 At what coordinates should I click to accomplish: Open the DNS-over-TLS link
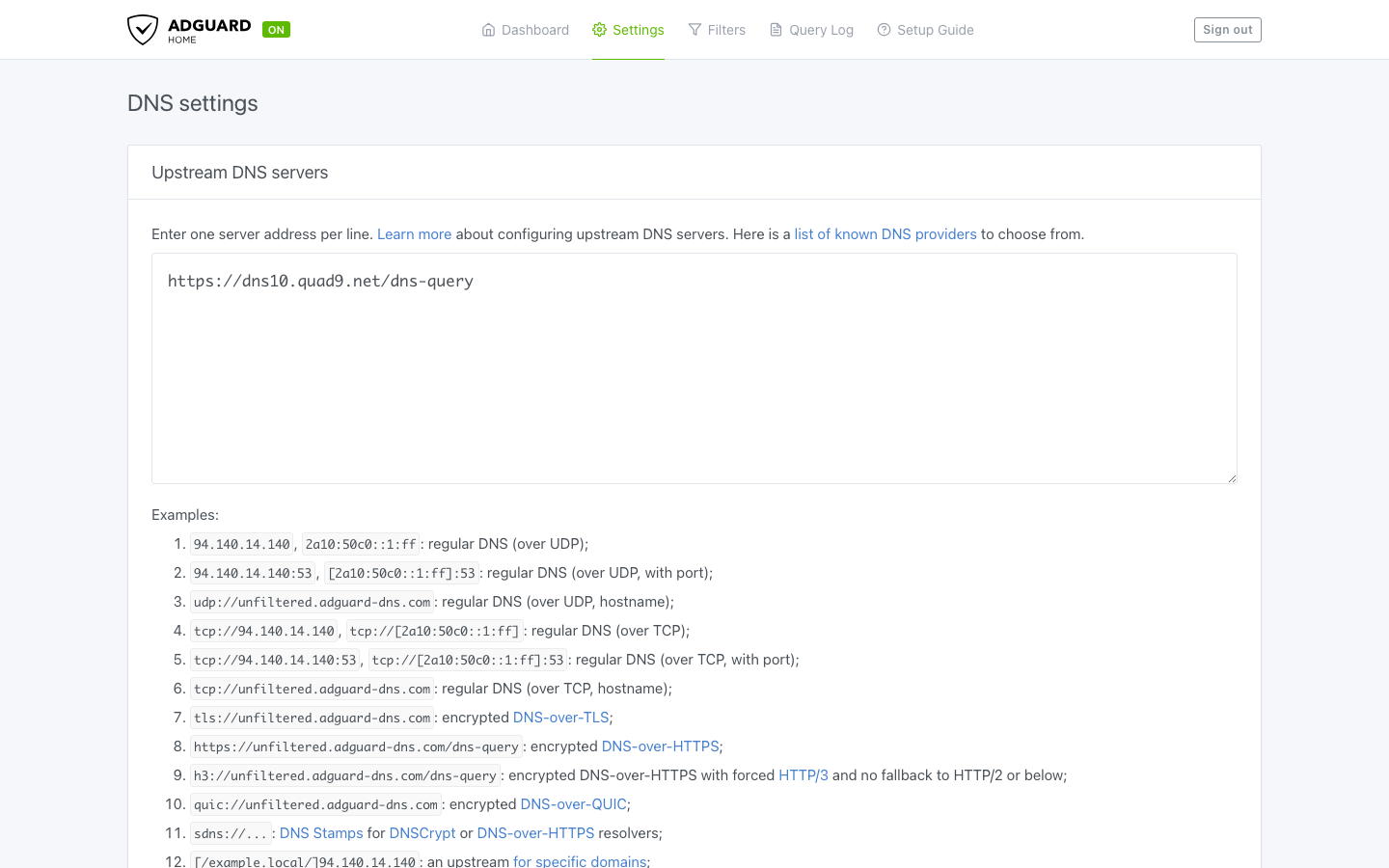click(560, 718)
